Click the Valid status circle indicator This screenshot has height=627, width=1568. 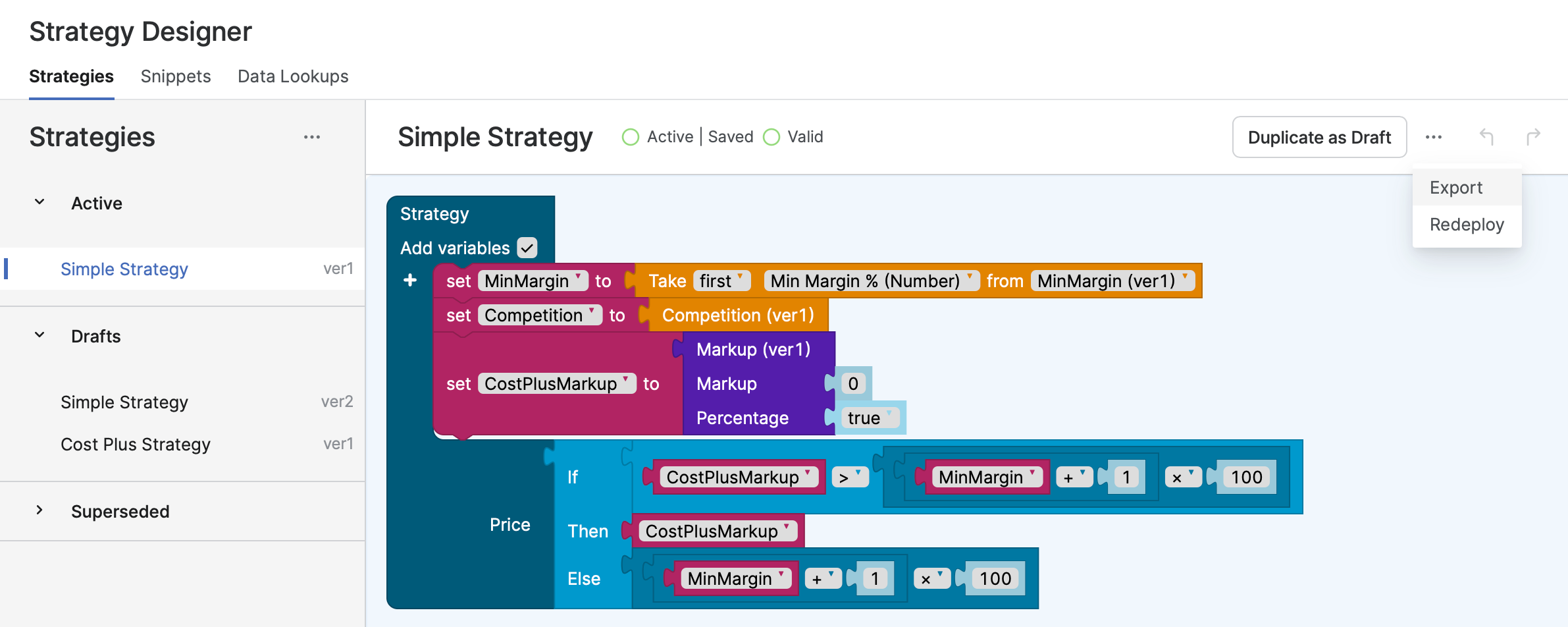771,137
